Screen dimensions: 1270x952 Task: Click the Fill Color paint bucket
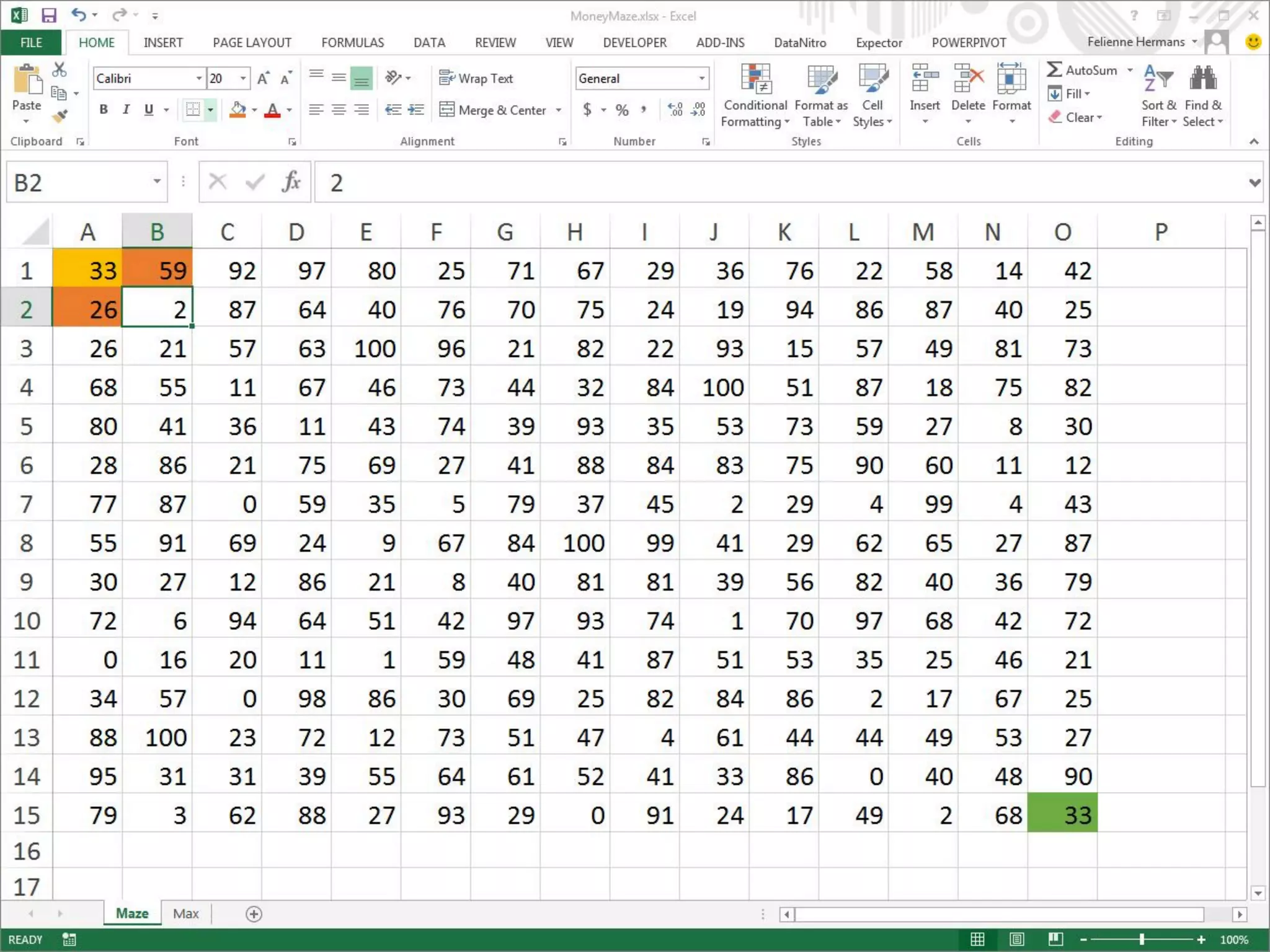coord(238,110)
